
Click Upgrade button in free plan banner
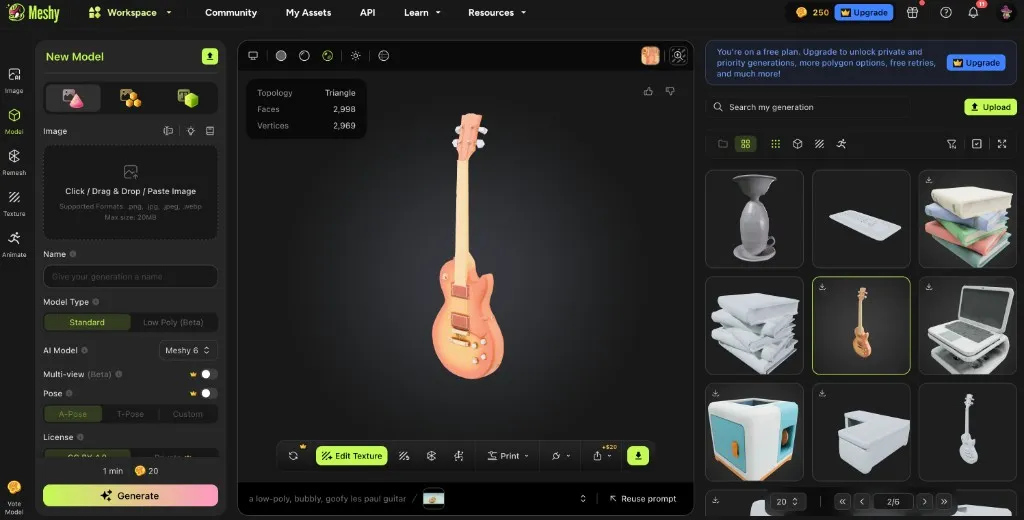976,63
